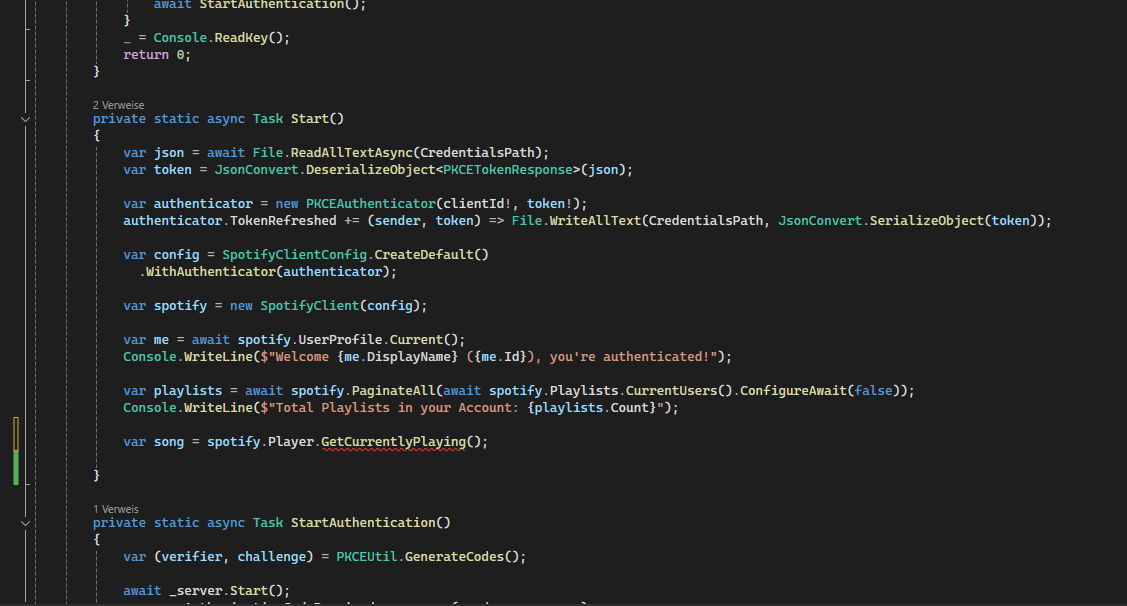This screenshot has height=606, width=1127.
Task: Open the '1 Verweis' references link
Action: coord(116,509)
